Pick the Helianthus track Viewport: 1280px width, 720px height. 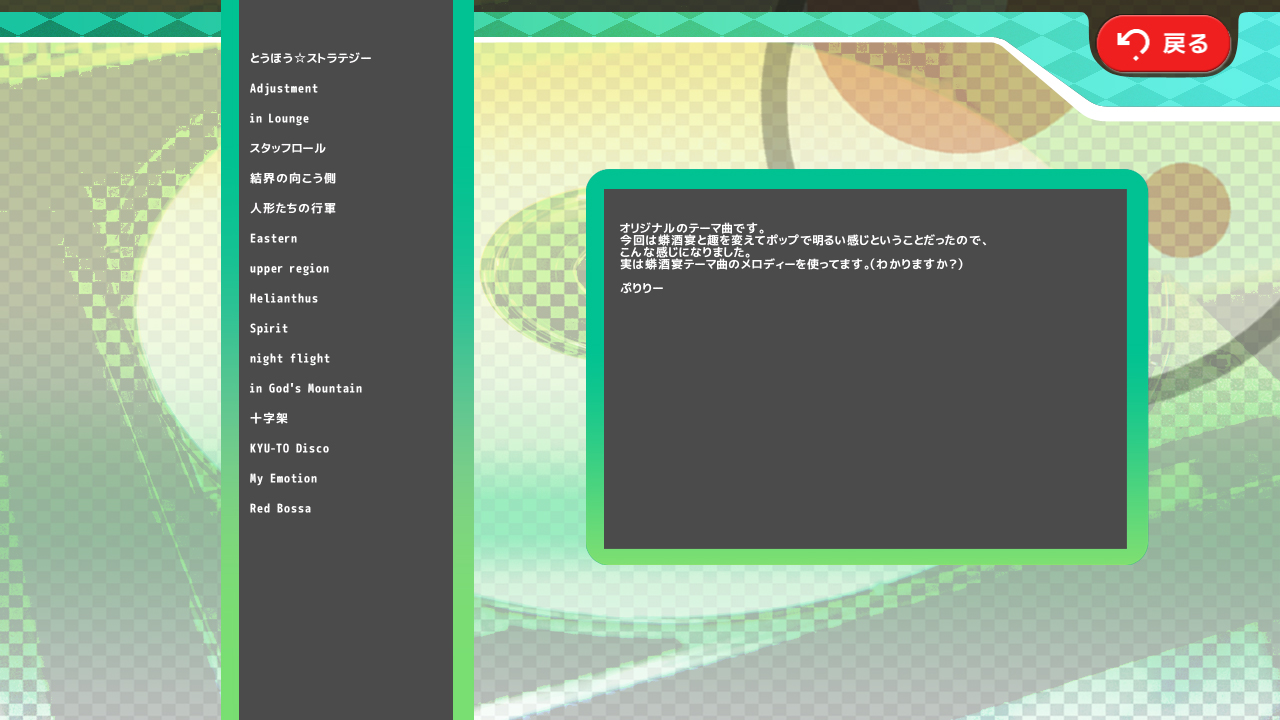[284, 299]
